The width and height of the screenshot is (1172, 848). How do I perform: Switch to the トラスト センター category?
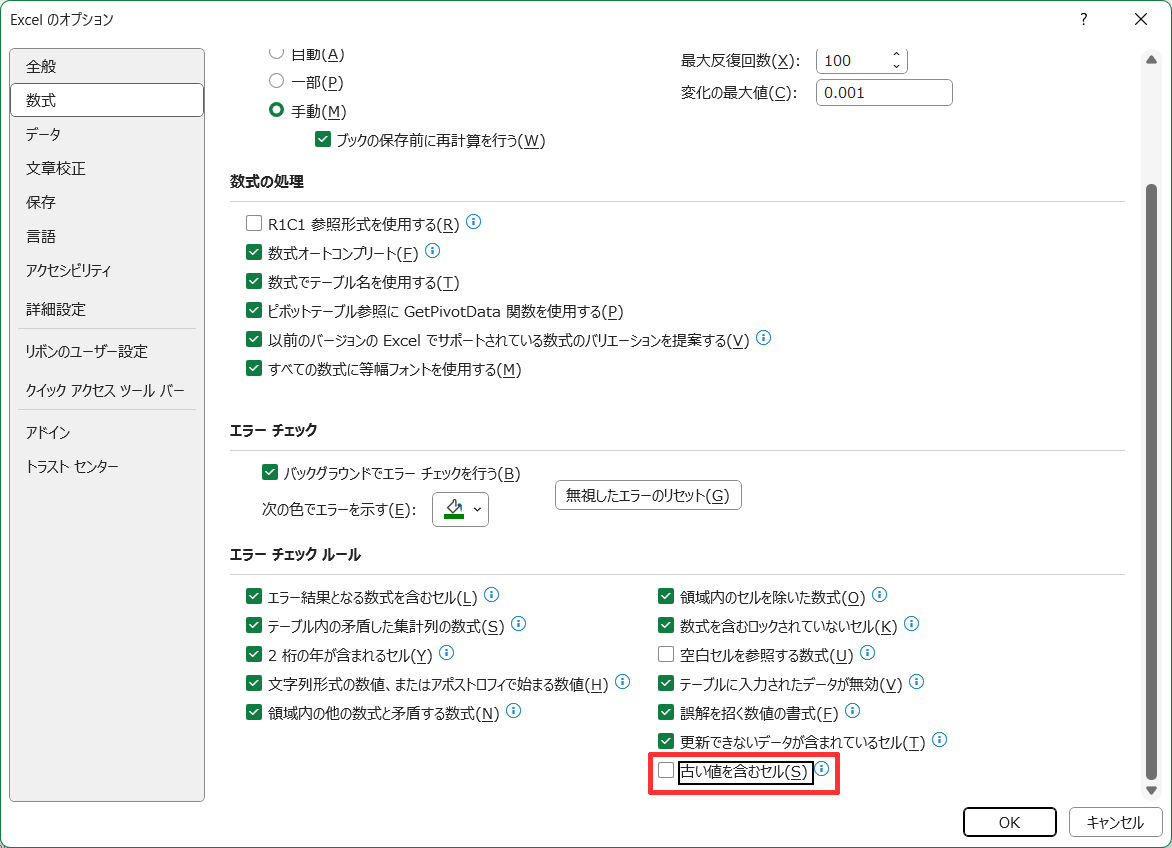coord(72,467)
